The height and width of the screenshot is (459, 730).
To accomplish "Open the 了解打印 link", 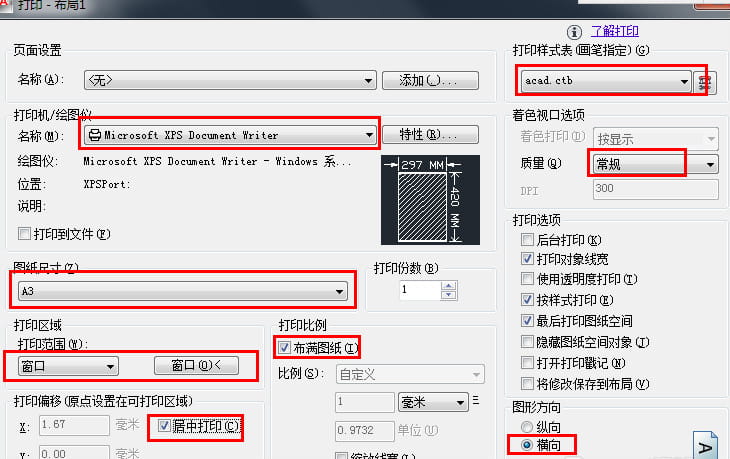I will click(x=615, y=31).
